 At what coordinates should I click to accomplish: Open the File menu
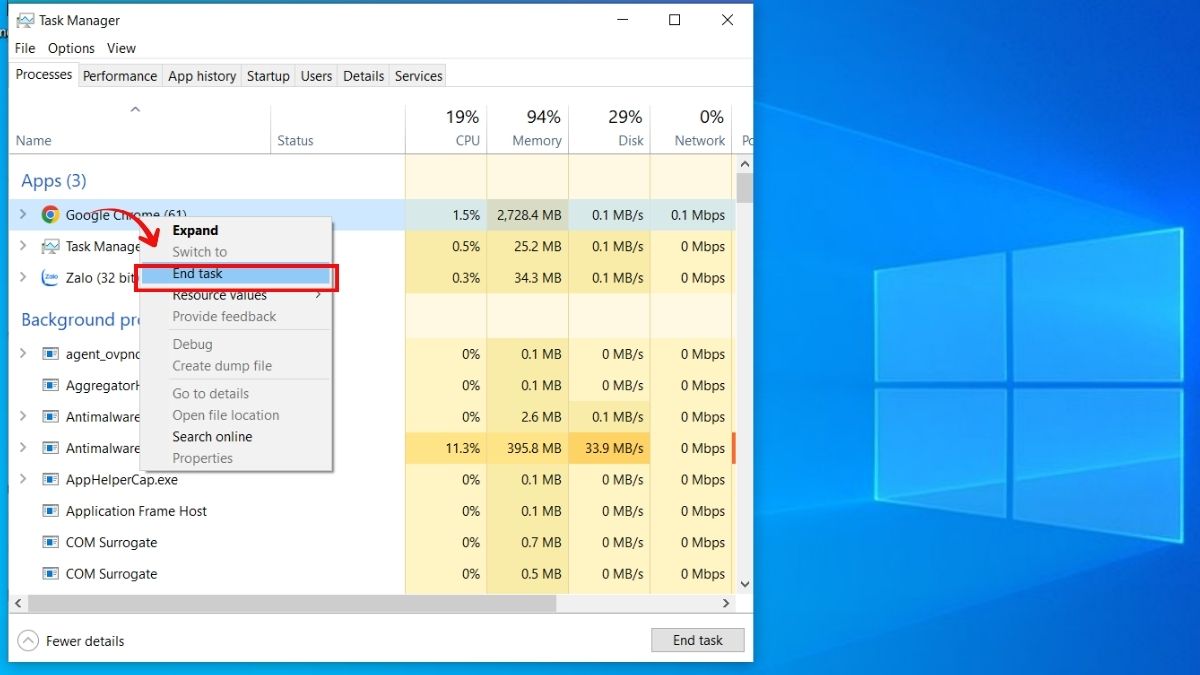[x=25, y=48]
